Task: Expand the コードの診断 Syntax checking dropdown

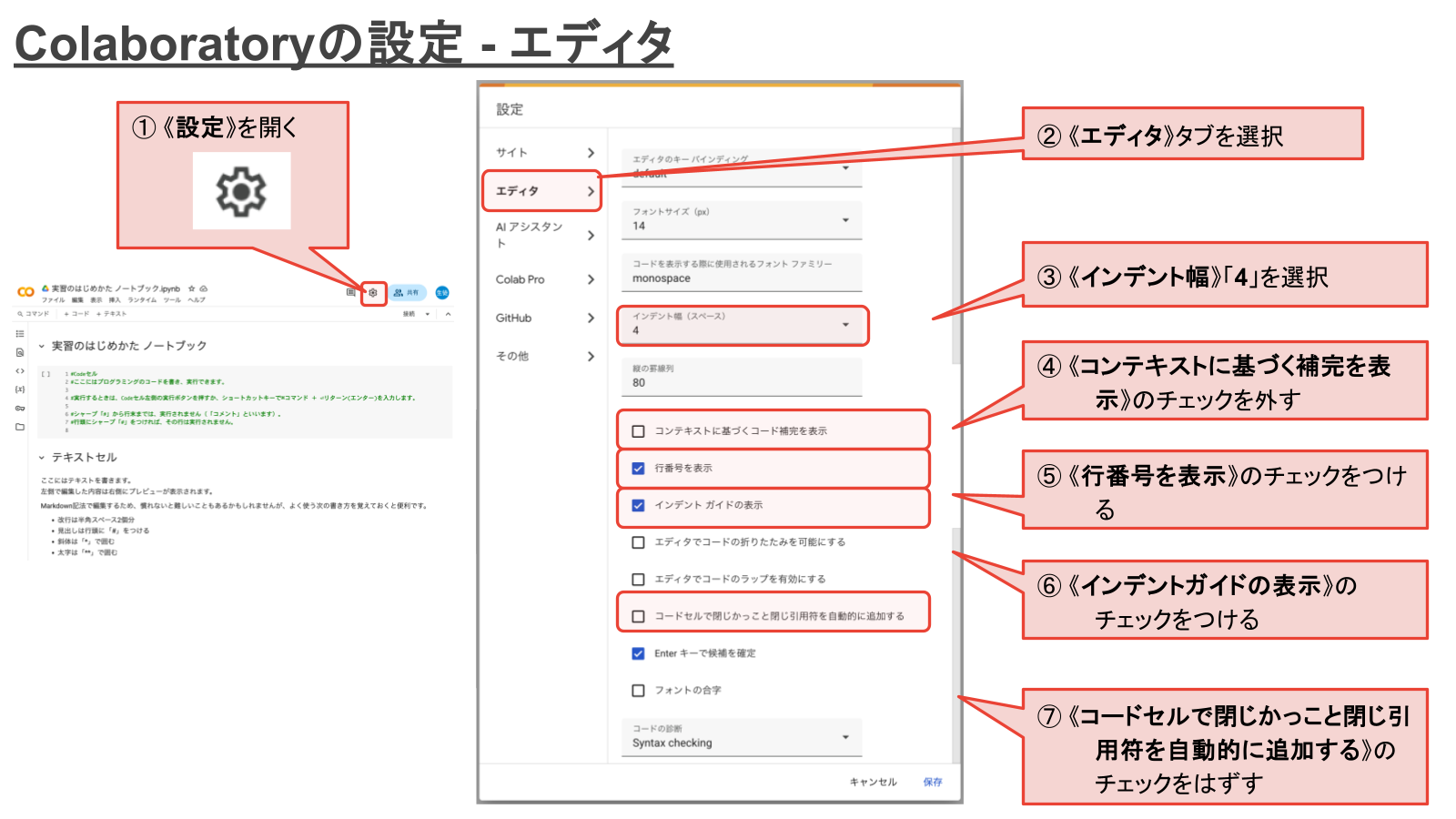Action: [742, 737]
